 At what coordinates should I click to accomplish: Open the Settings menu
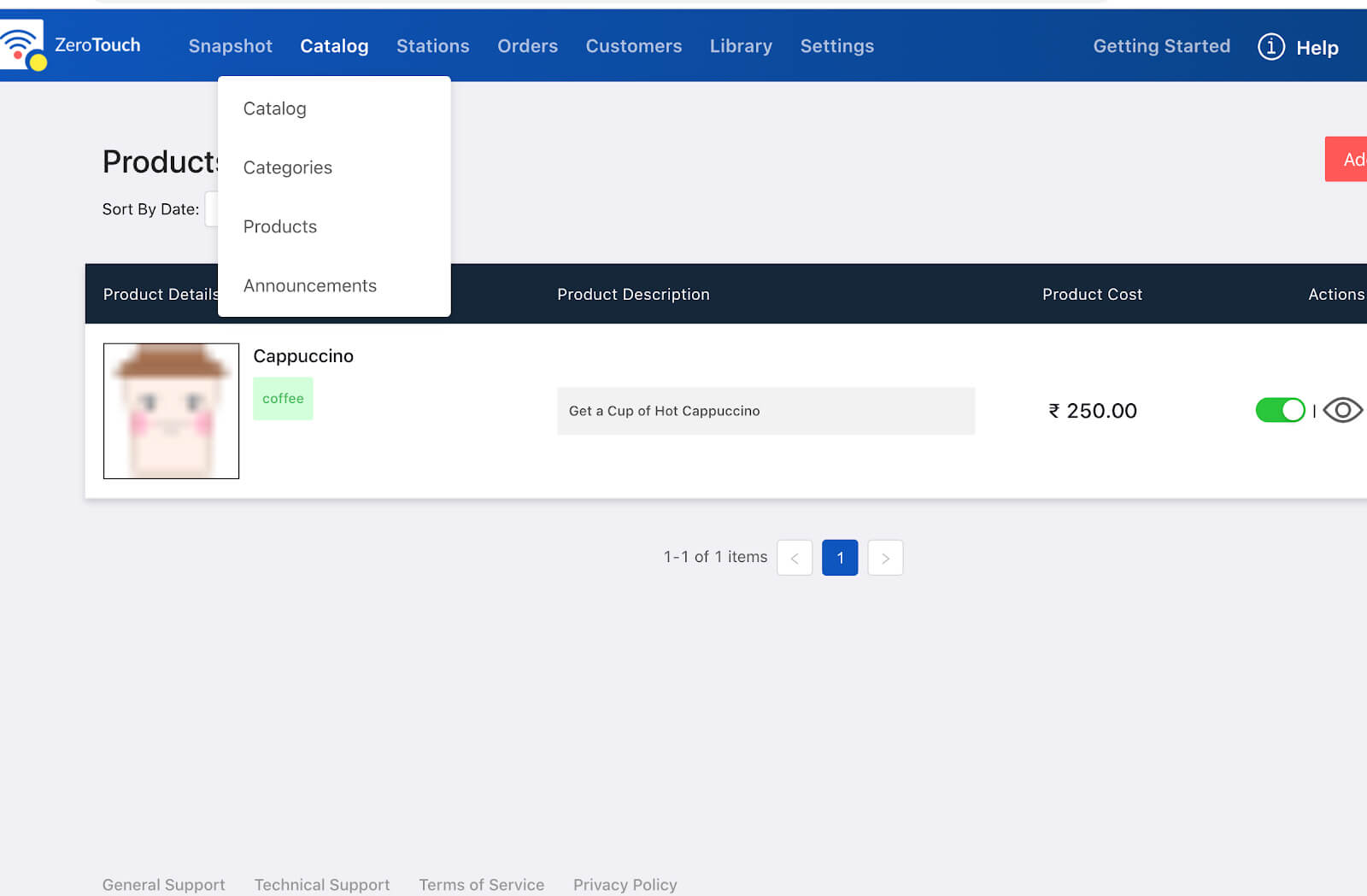[836, 46]
